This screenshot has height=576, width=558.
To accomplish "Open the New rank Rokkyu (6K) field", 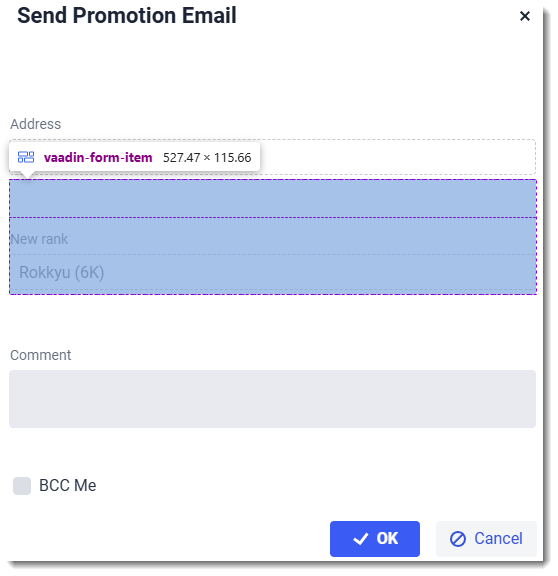I will click(x=273, y=272).
